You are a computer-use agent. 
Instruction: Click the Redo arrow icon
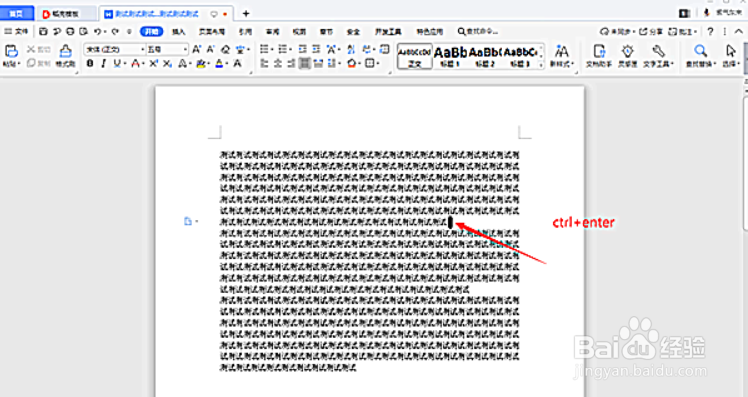115,31
